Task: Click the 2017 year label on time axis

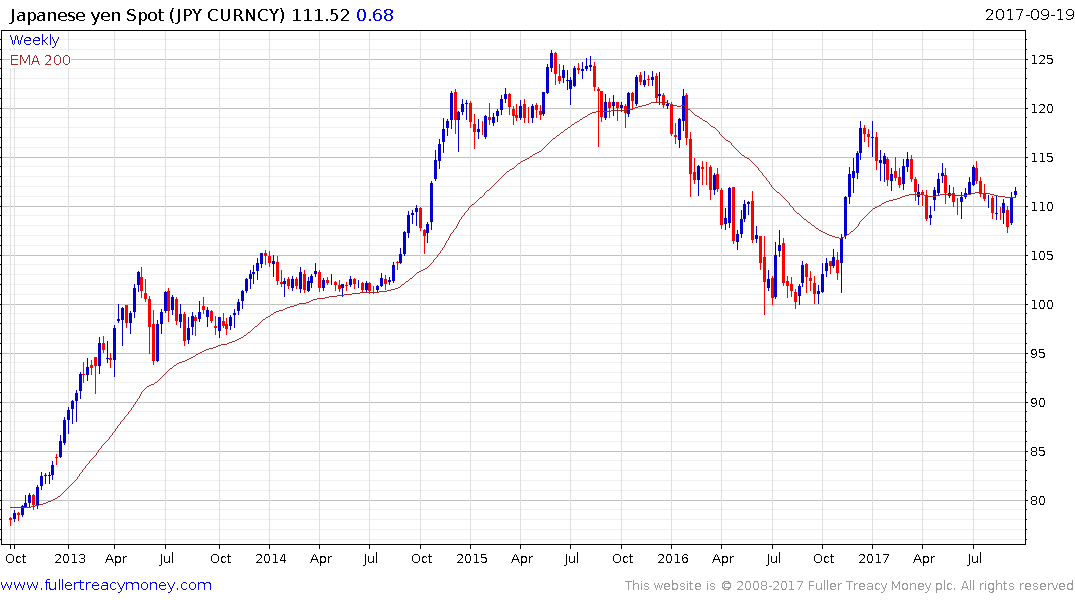Action: tap(873, 559)
